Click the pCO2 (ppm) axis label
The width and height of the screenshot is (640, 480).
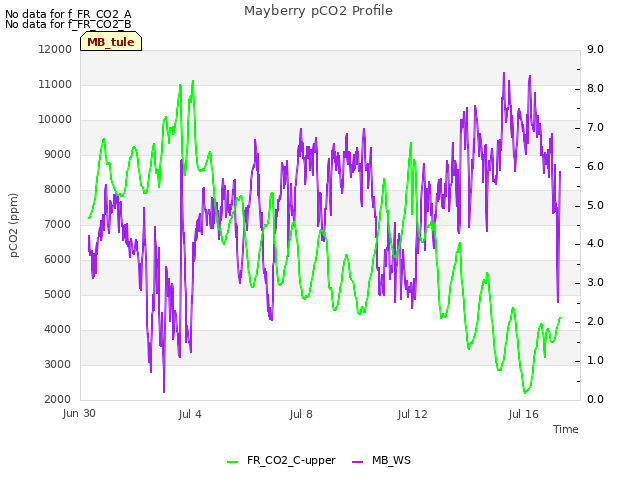point(14,225)
